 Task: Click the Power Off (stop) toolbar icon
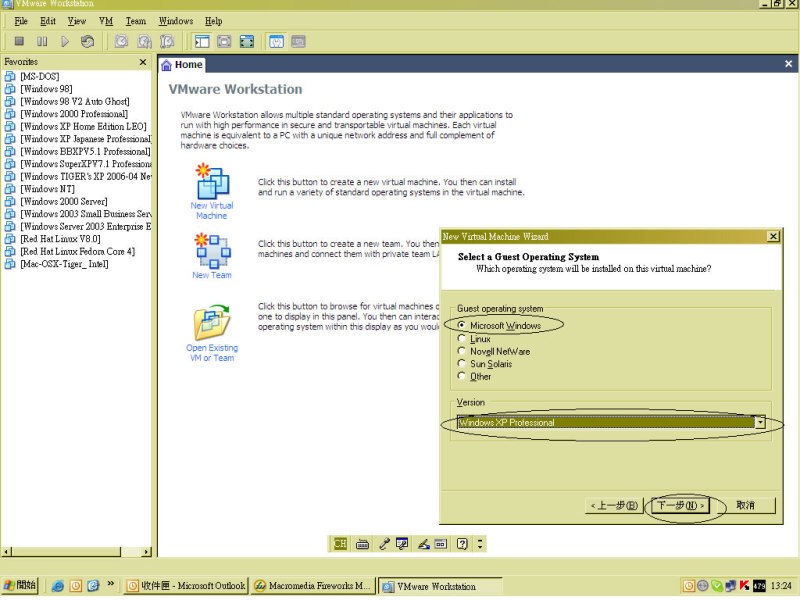[19, 41]
